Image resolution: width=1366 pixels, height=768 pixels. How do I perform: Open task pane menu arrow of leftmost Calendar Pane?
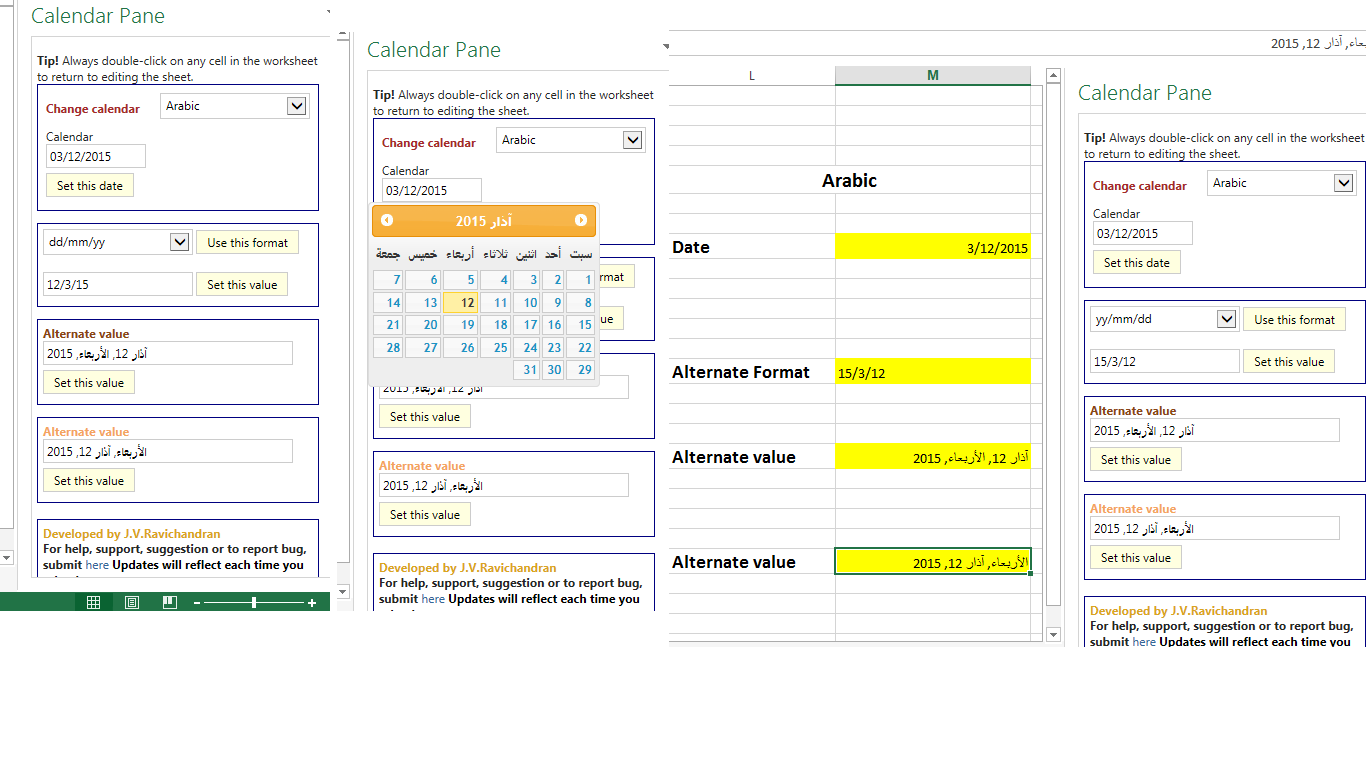(329, 12)
